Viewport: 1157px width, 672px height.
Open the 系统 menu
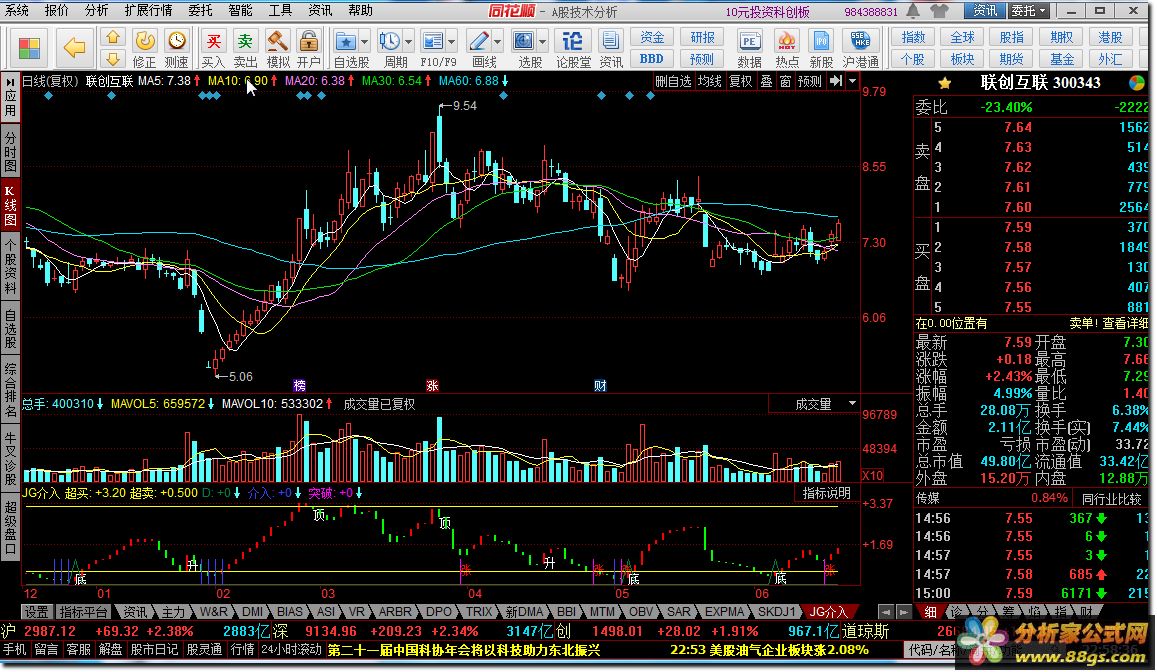[17, 10]
